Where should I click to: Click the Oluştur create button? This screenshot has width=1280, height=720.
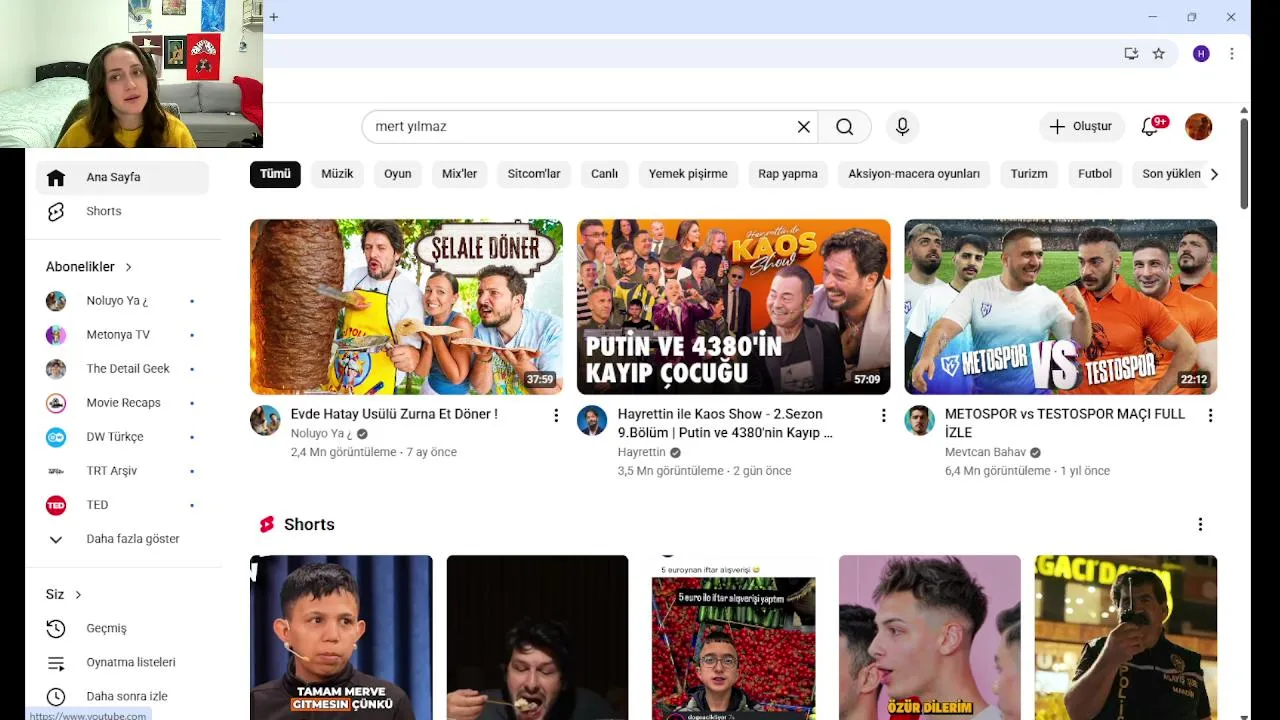pyautogui.click(x=1080, y=127)
